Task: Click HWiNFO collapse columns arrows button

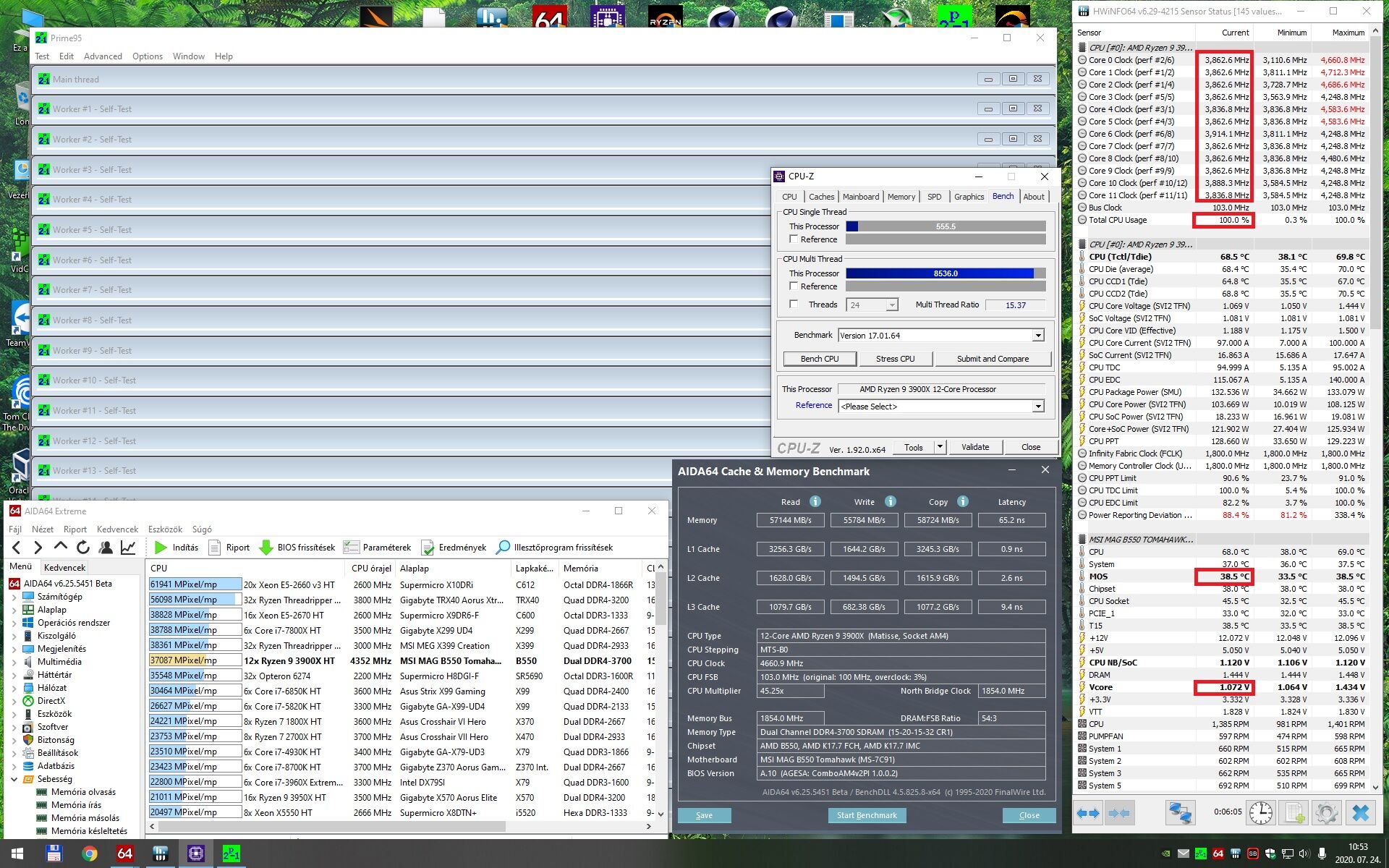Action: (x=1118, y=813)
